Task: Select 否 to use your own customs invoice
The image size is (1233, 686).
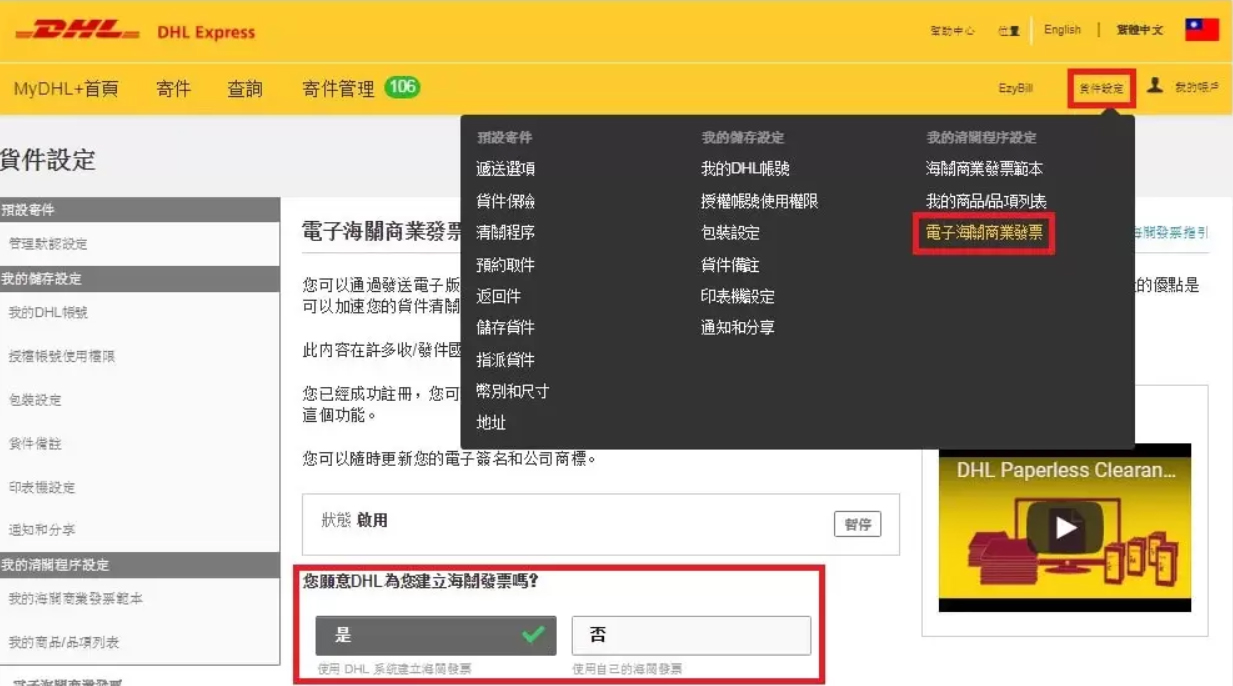Action: coord(691,635)
